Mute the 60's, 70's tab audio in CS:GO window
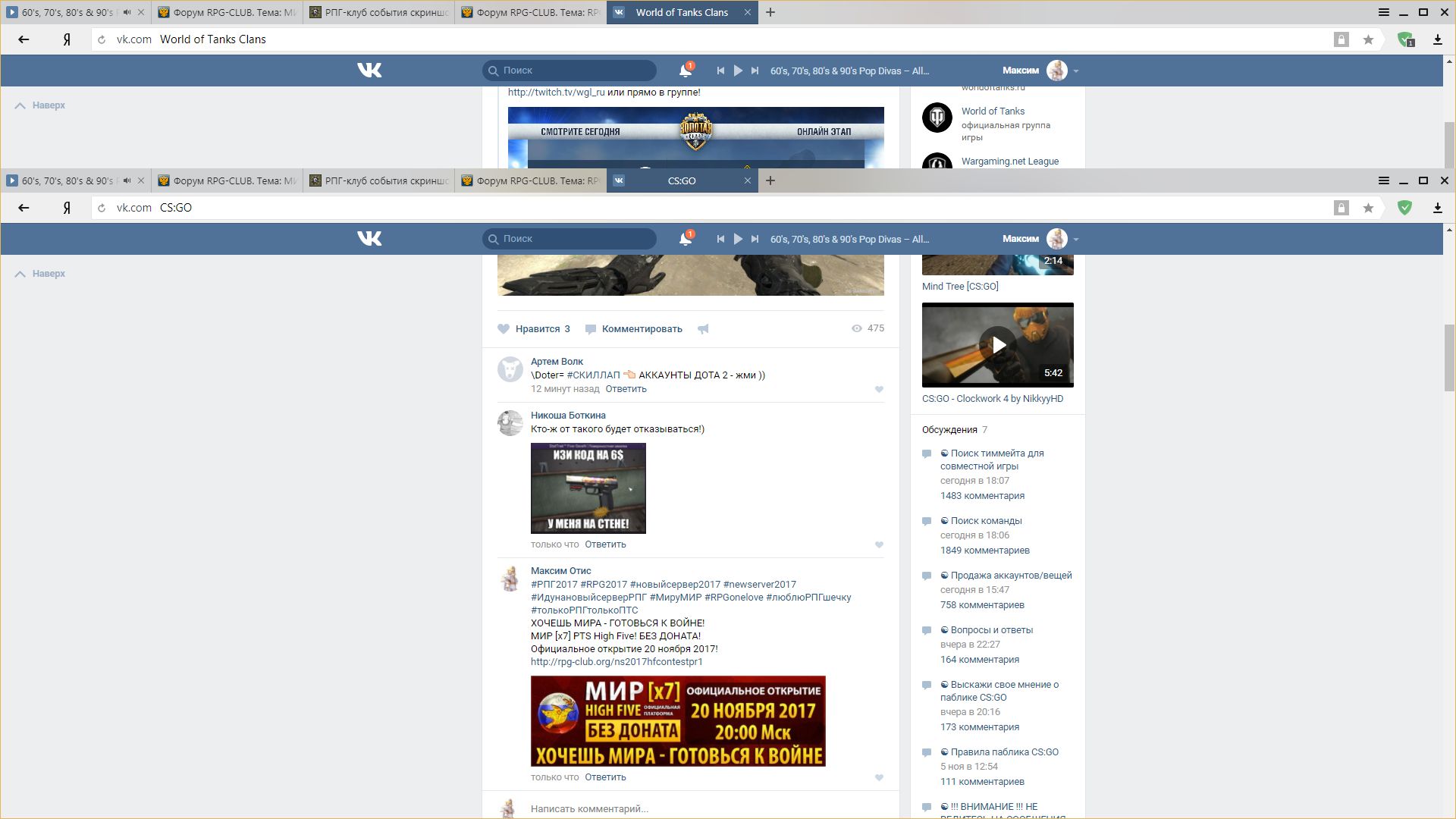Image resolution: width=1456 pixels, height=819 pixels. (127, 180)
